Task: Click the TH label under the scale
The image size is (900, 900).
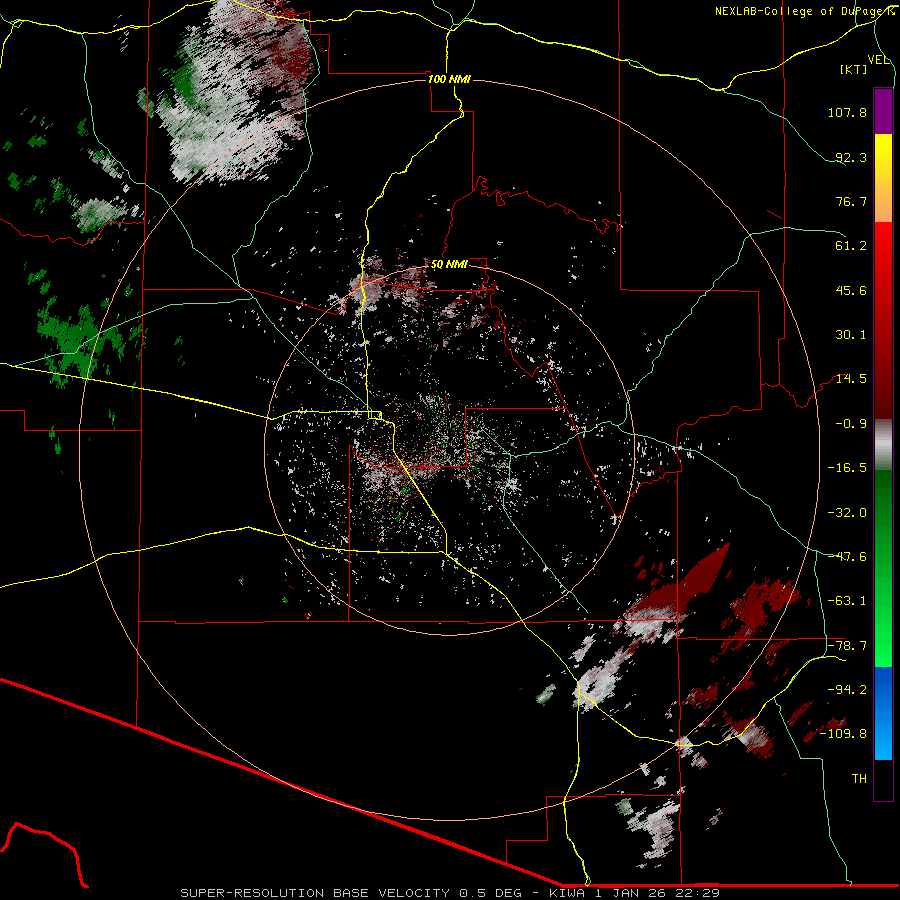Action: 859,779
